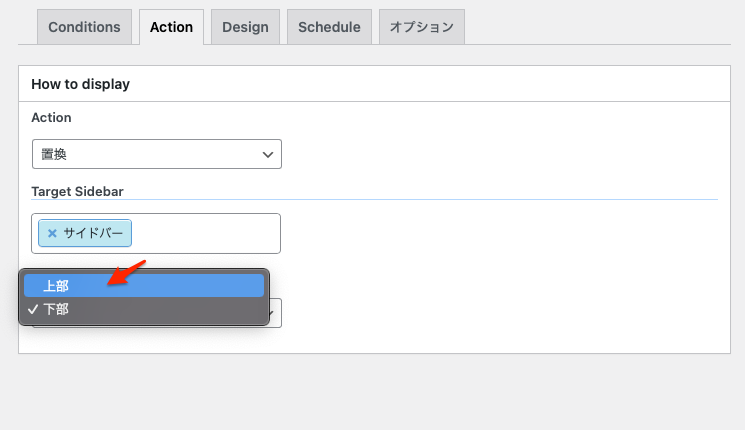This screenshot has height=430, width=745.
Task: Choose 上部 from the open dropdown list
Action: [144, 286]
